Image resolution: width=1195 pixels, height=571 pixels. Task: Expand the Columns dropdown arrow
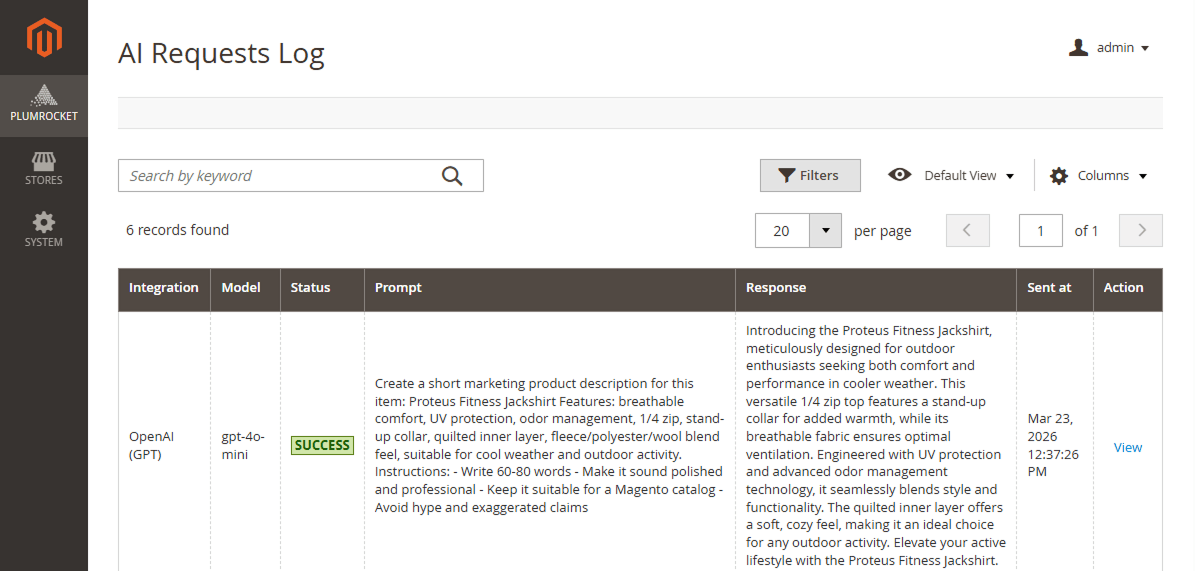1142,176
